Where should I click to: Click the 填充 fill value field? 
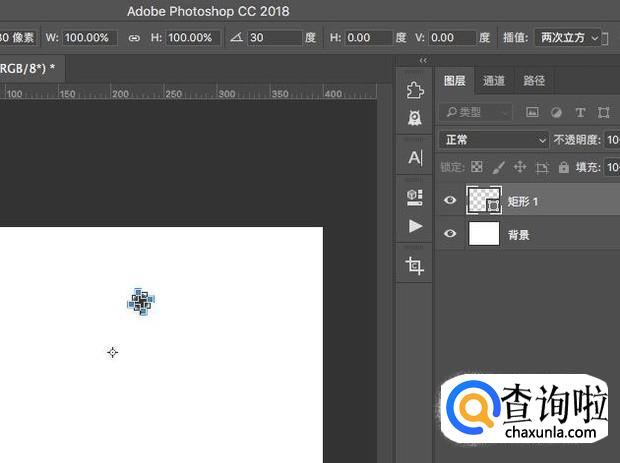pyautogui.click(x=612, y=167)
